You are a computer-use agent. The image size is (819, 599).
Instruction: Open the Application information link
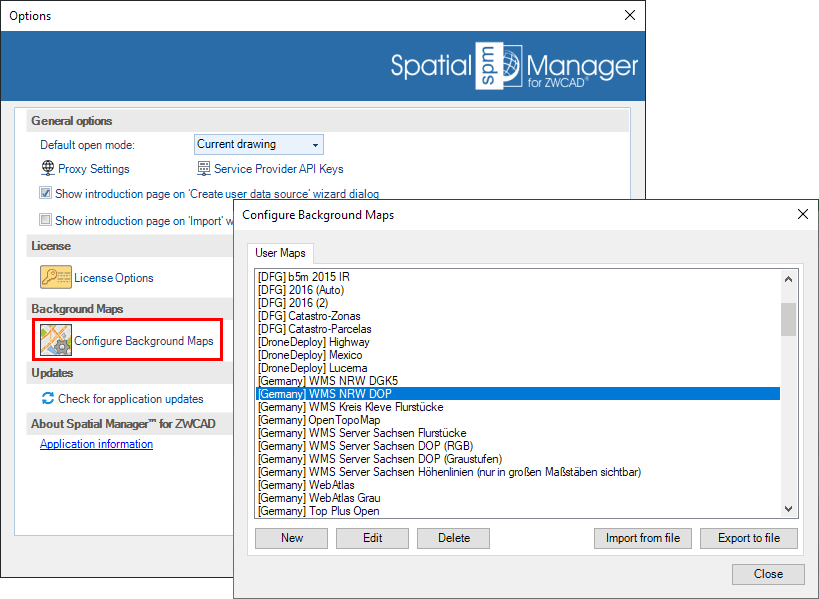(96, 444)
